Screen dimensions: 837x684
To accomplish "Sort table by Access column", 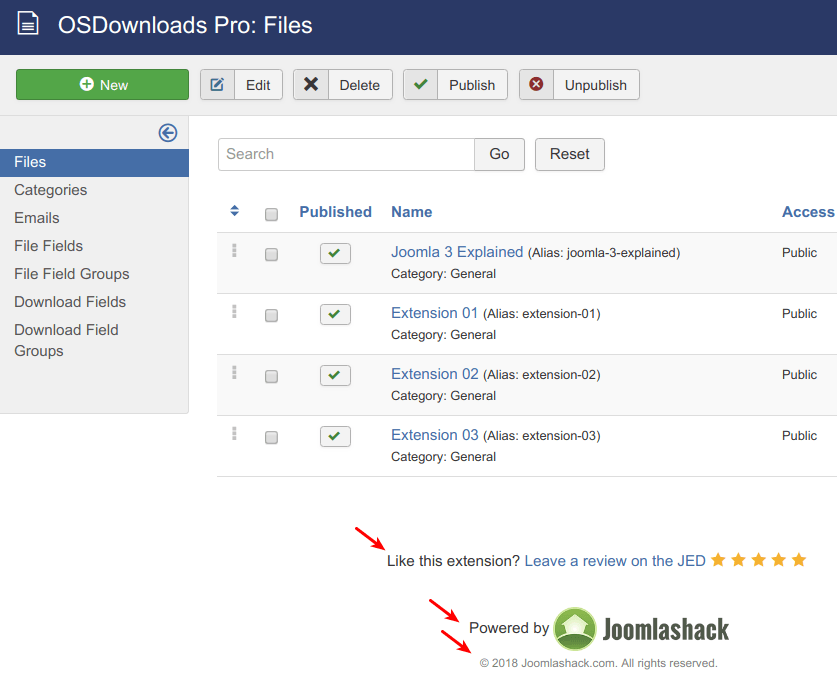I will pyautogui.click(x=808, y=212).
